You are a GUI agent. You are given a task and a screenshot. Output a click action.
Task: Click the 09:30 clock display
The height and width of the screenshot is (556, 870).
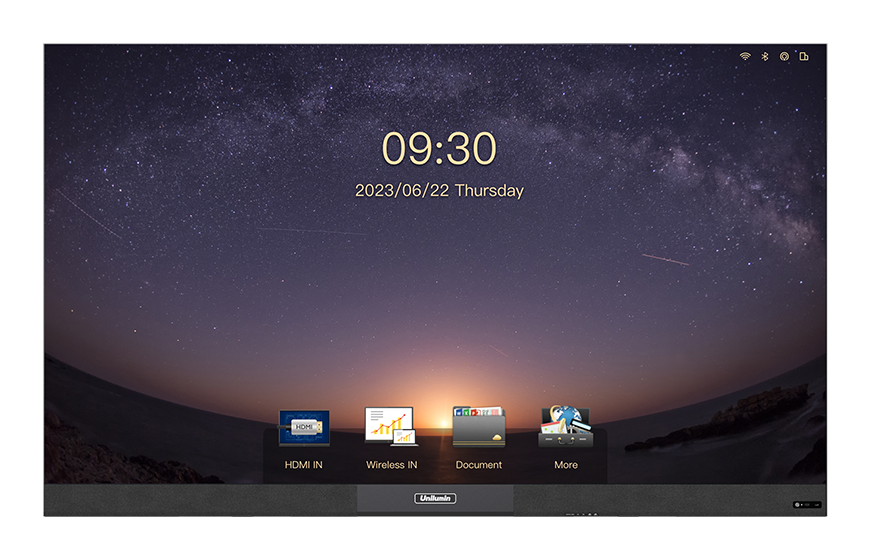(439, 149)
